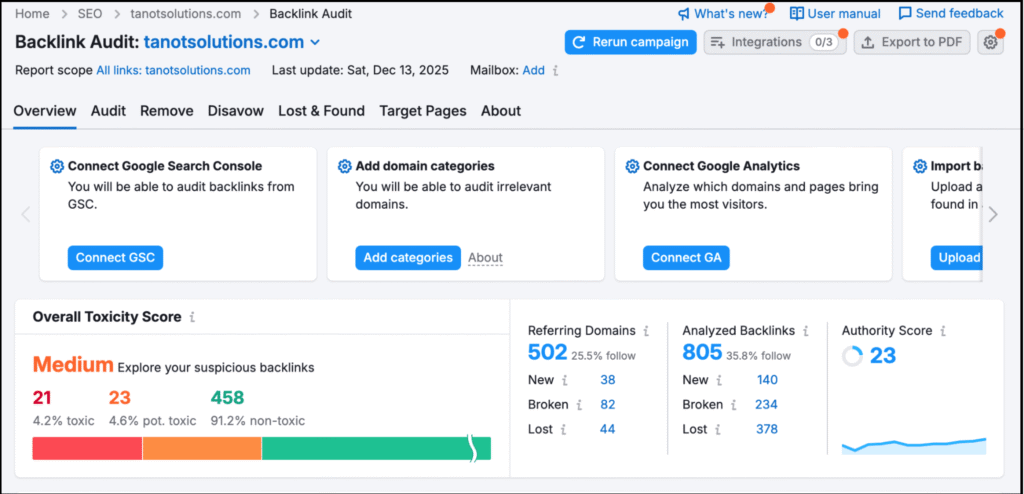Click the red toxic segment of toxicity bar
This screenshot has height=494, width=1024.
coord(88,449)
